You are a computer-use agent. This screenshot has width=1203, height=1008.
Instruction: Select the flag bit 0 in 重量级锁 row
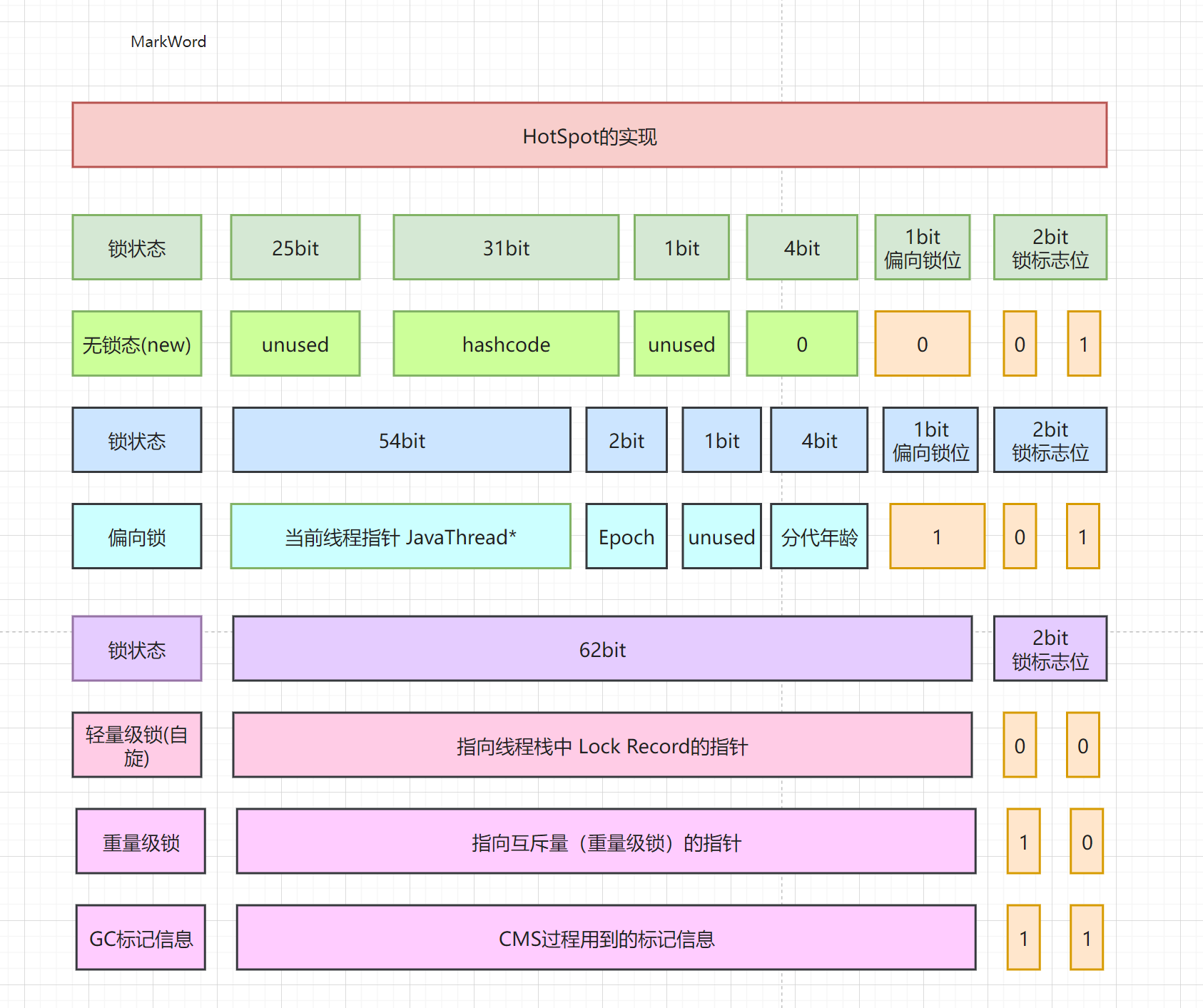coord(1087,841)
